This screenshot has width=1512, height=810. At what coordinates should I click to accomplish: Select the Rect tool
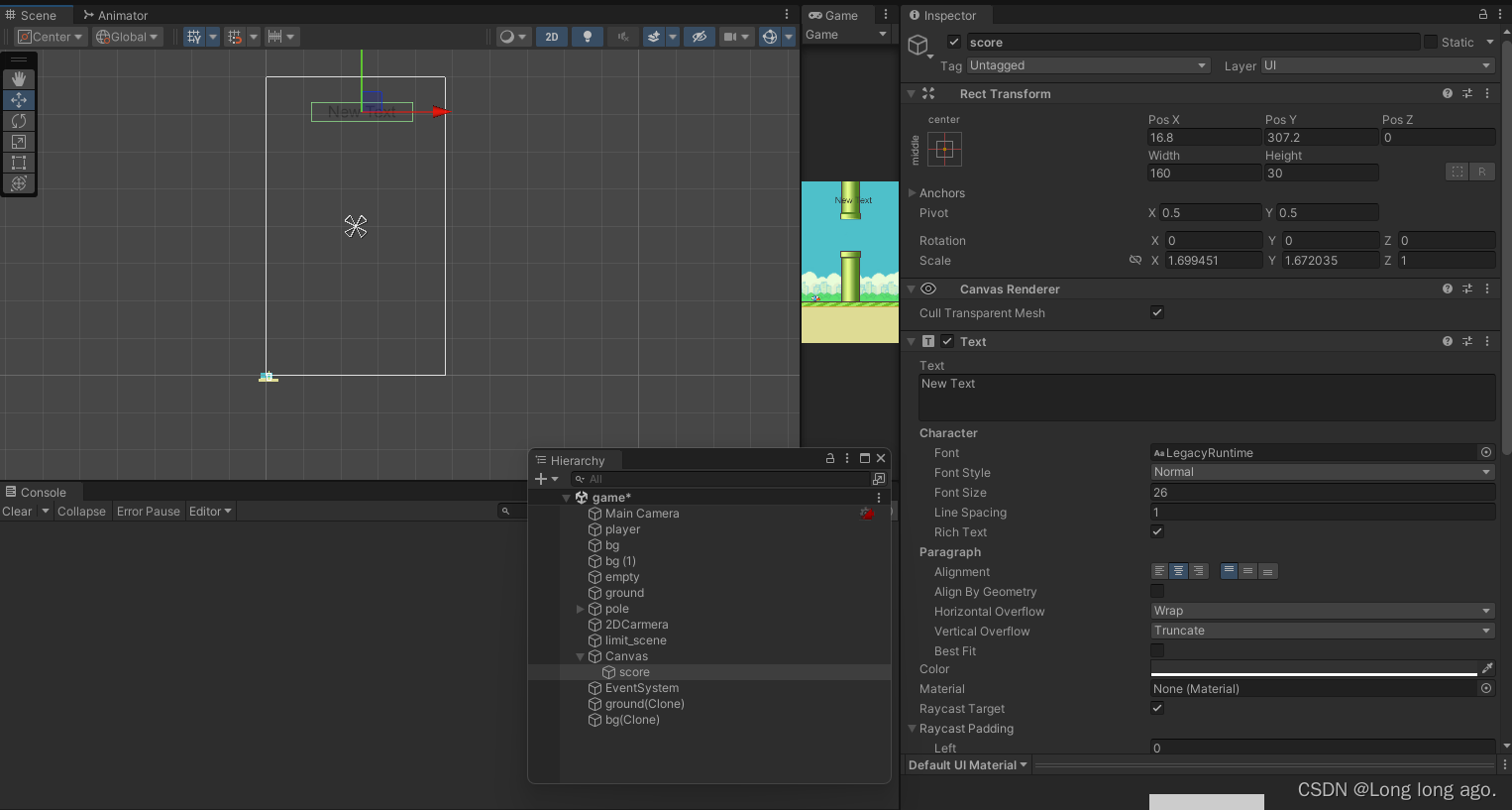tap(19, 163)
